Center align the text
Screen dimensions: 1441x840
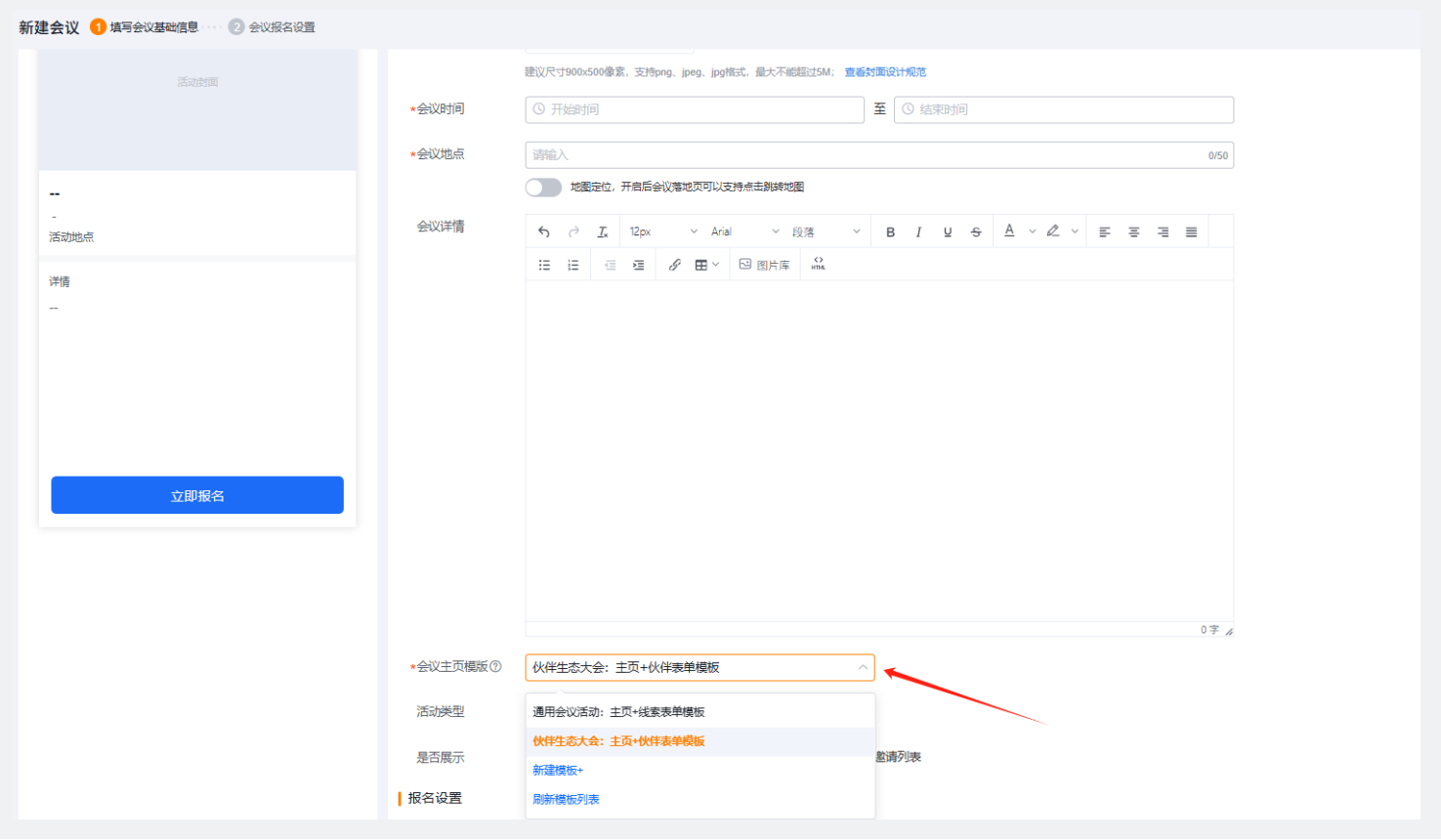coord(1134,231)
